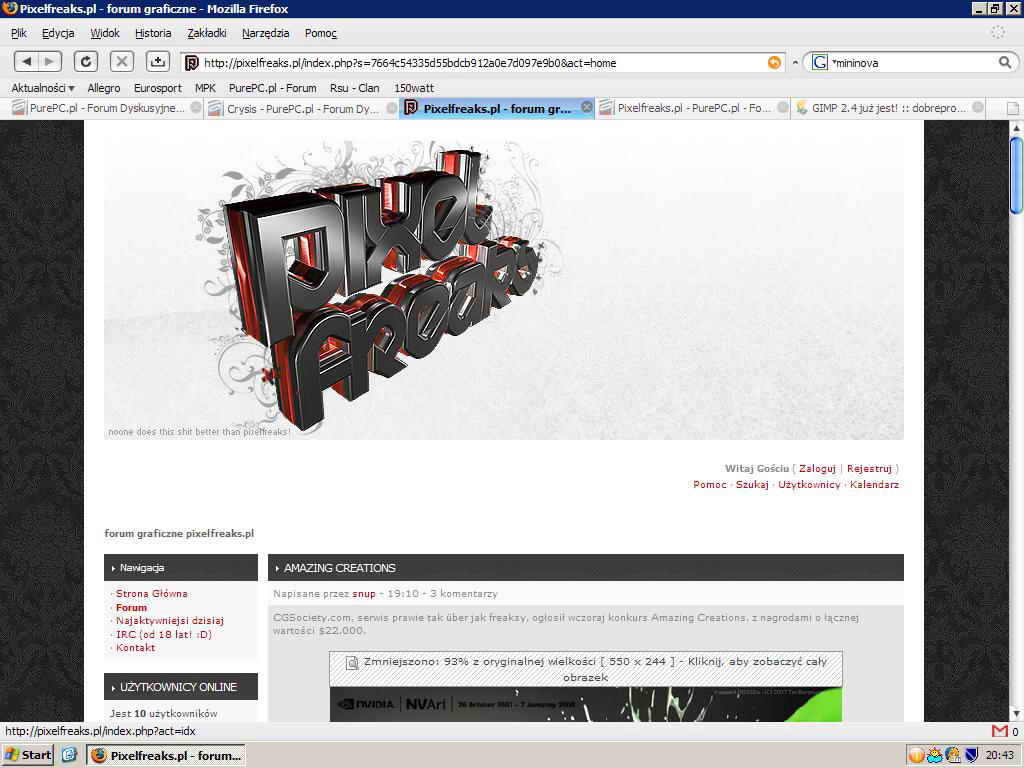
Task: Close the GIMP 2.4 już jest tab
Action: 978,108
